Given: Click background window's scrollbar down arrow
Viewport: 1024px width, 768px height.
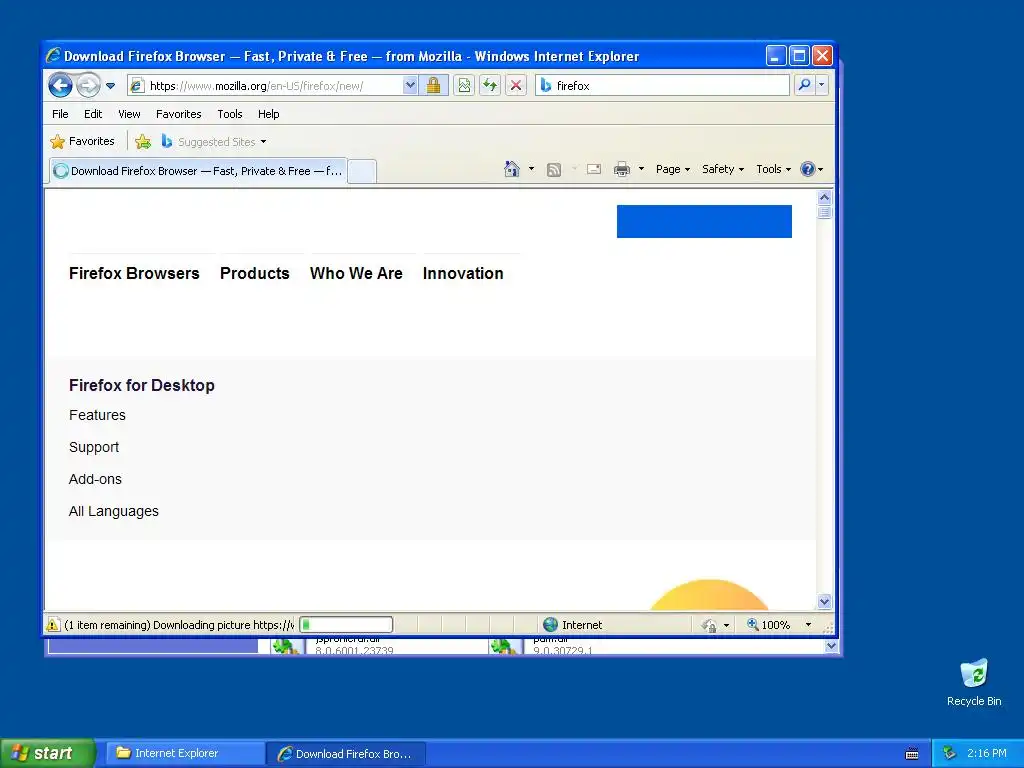Looking at the screenshot, I should 831,646.
